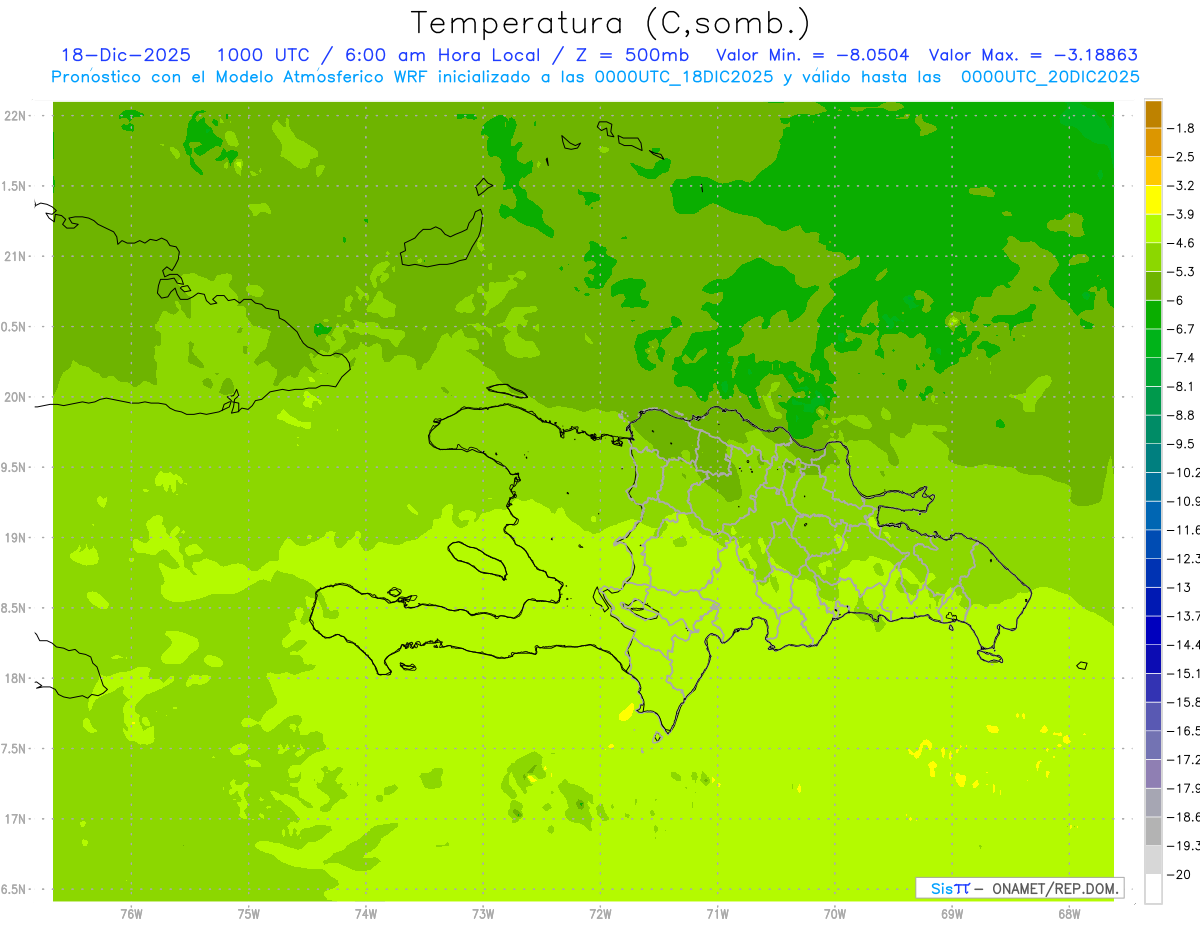Click the '72W' longitude axis label
This screenshot has height=927, width=1200.
pos(600,913)
